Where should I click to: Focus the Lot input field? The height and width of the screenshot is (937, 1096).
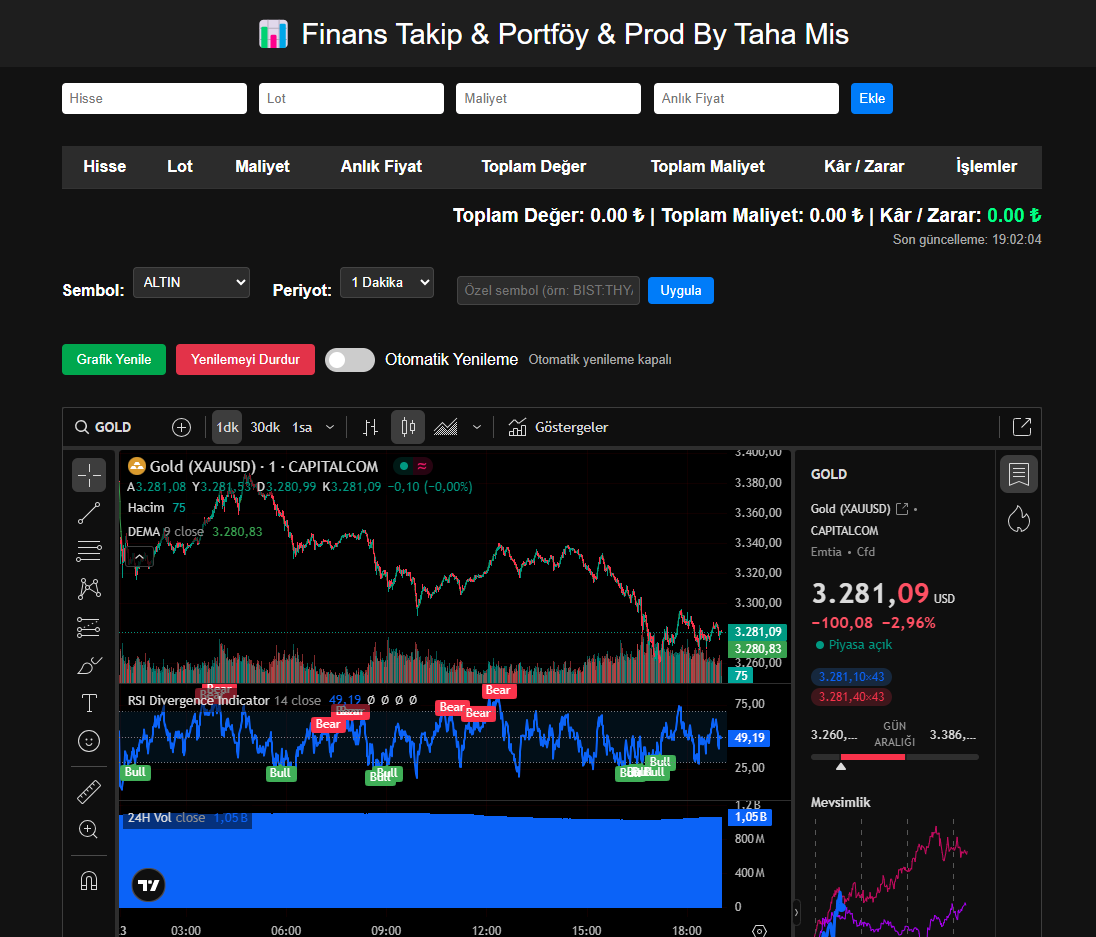point(352,99)
